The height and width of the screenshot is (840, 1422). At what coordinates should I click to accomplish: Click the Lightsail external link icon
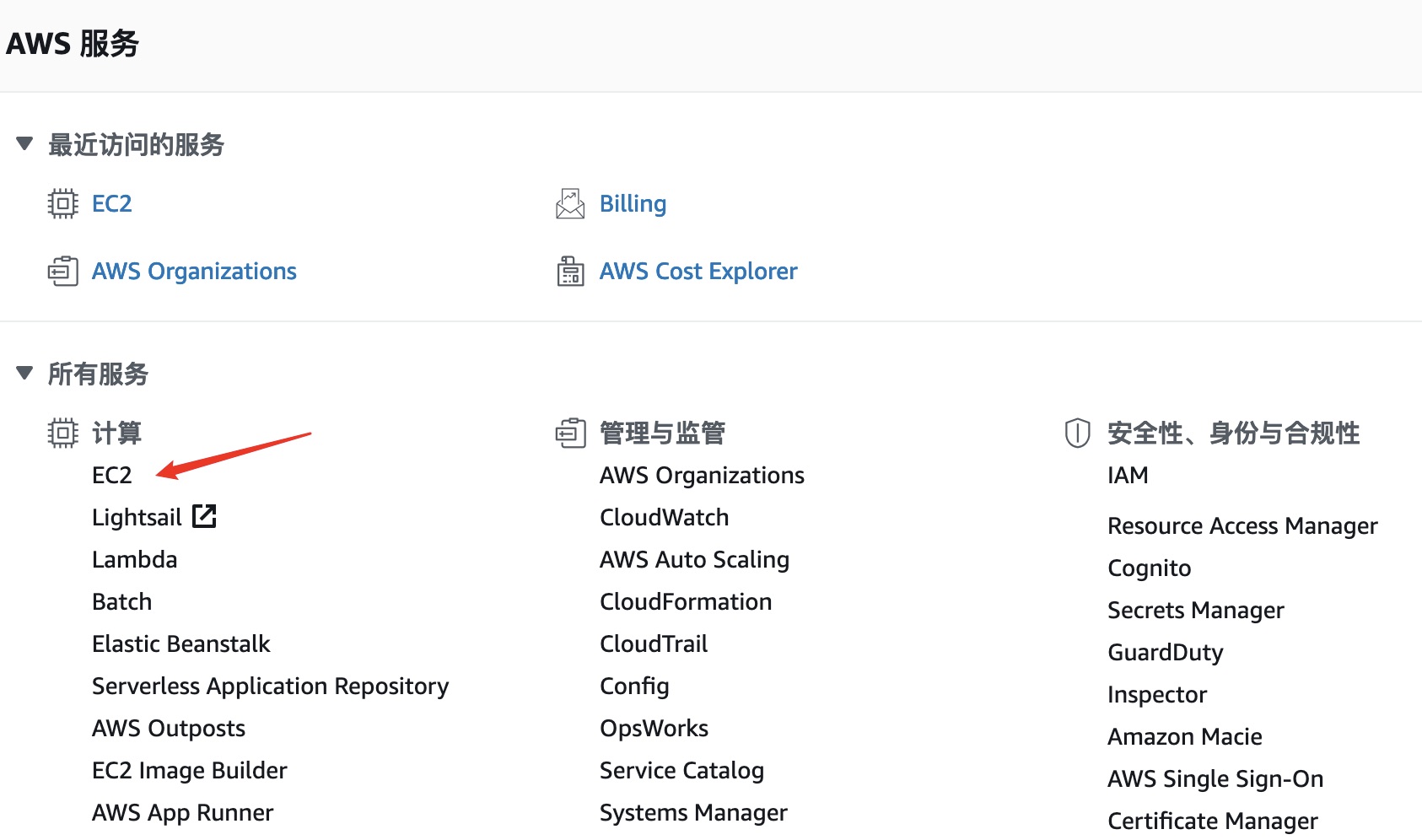(204, 516)
